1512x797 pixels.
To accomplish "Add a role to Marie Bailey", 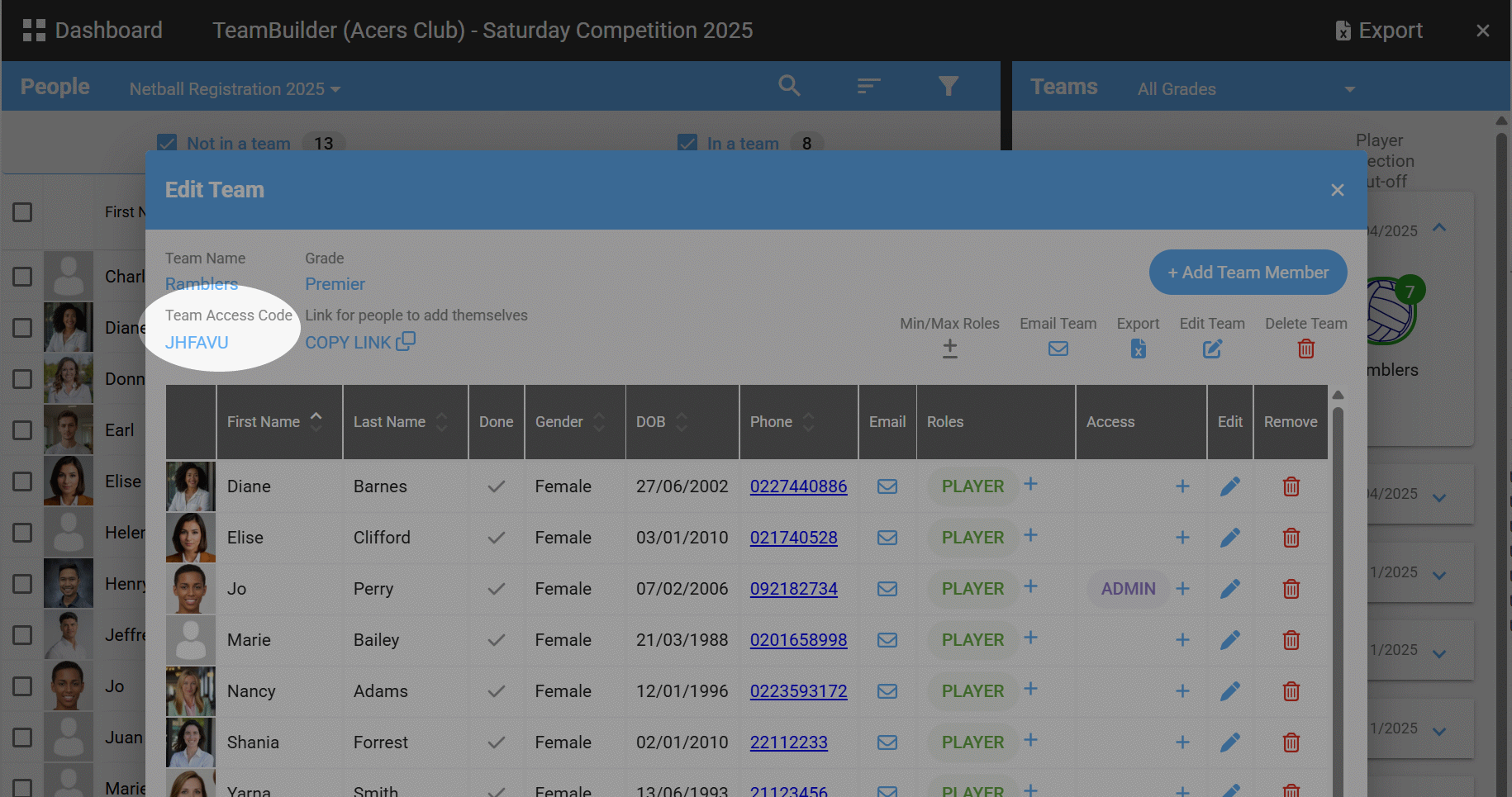I will click(x=1030, y=638).
